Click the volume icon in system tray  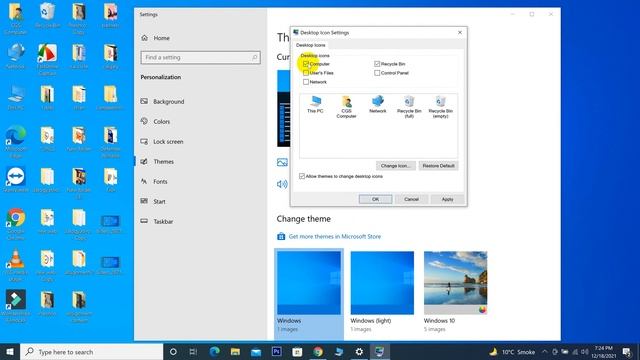584,351
